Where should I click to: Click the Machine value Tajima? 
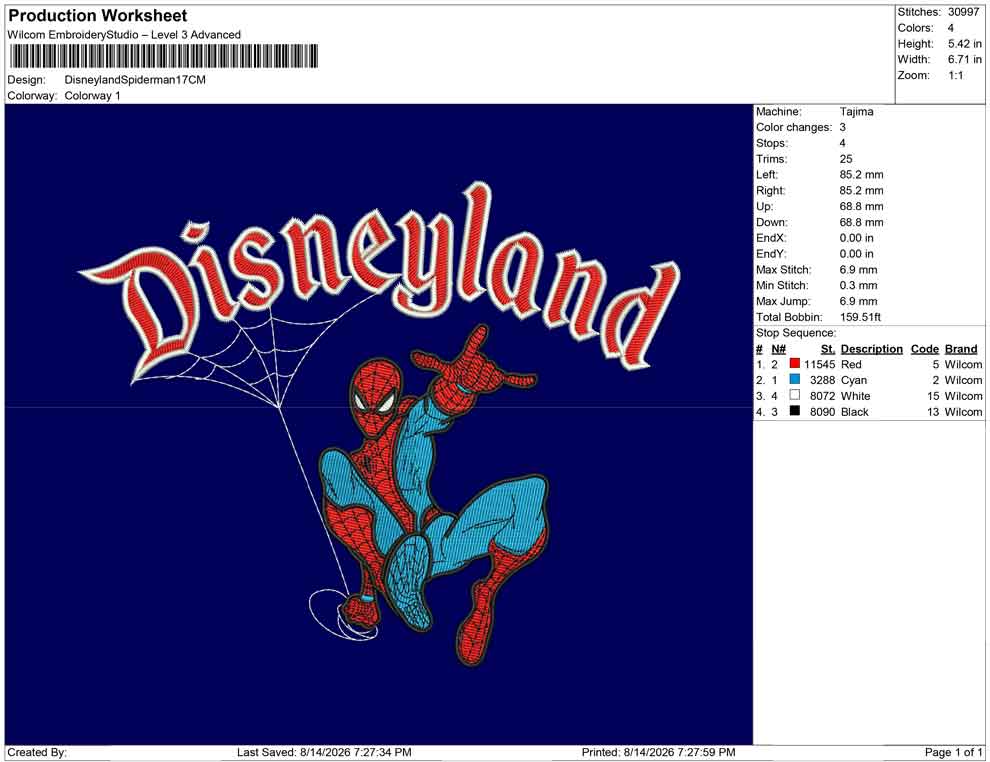point(857,112)
